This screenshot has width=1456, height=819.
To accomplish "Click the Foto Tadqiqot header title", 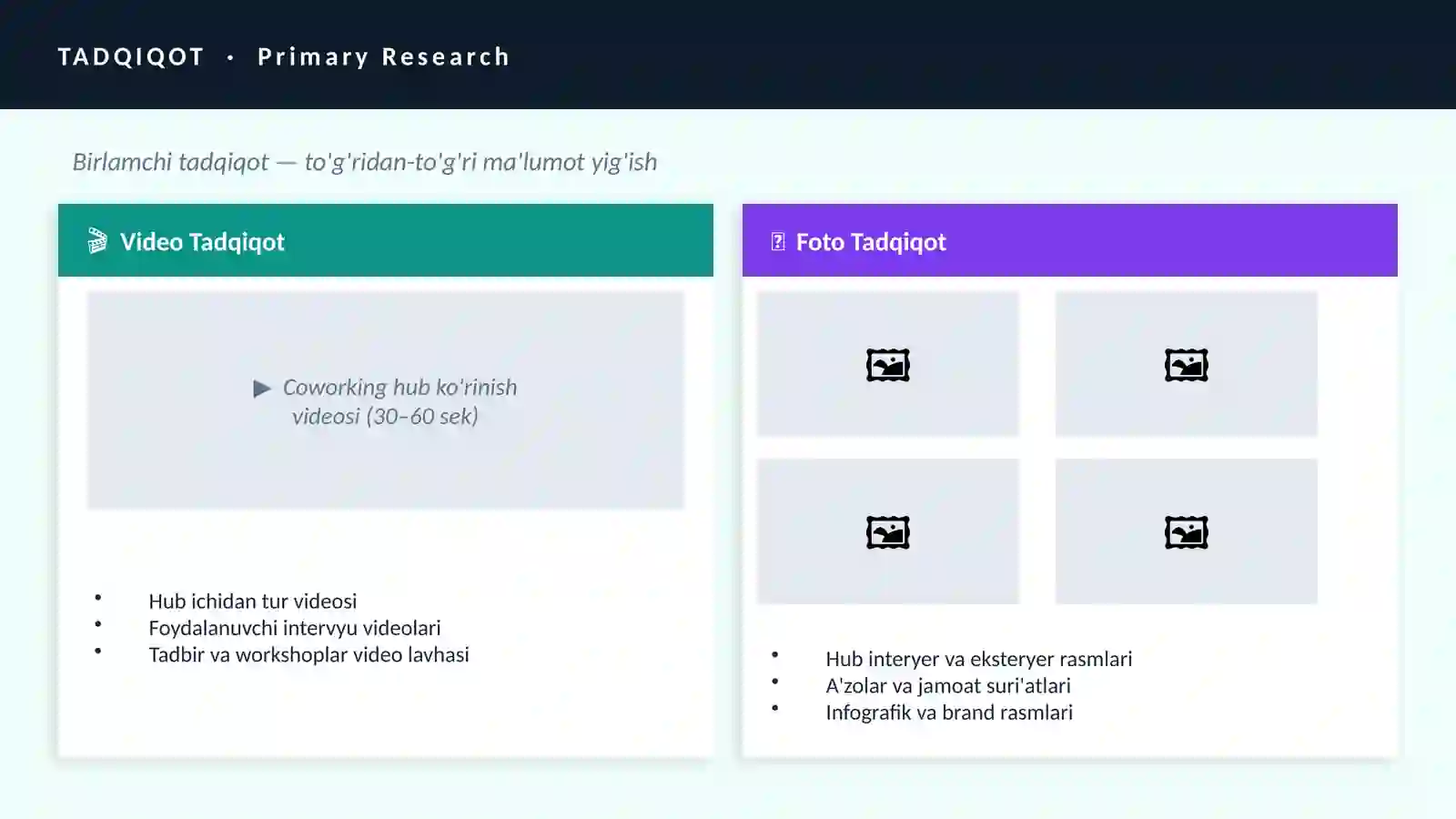I will 871,242.
